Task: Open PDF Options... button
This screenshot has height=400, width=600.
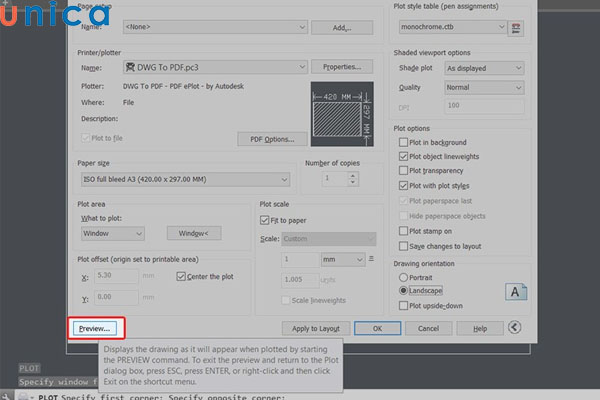Action: point(272,139)
